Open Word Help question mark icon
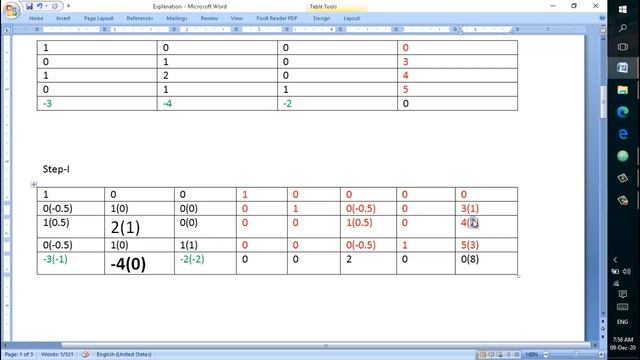Image resolution: width=640 pixels, height=360 pixels. pyautogui.click(x=602, y=18)
